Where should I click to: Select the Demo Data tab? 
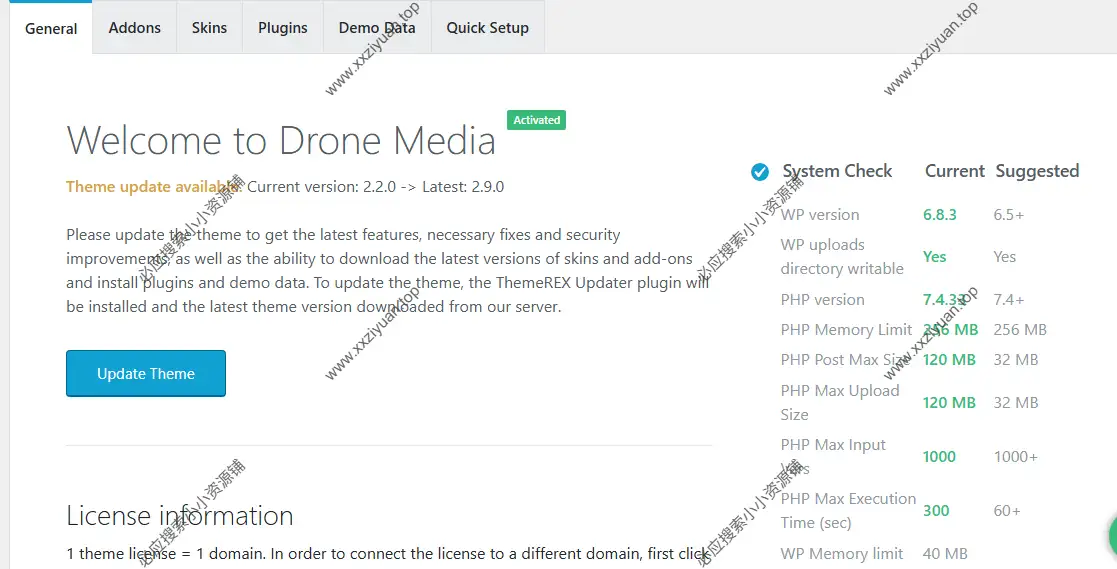point(377,27)
